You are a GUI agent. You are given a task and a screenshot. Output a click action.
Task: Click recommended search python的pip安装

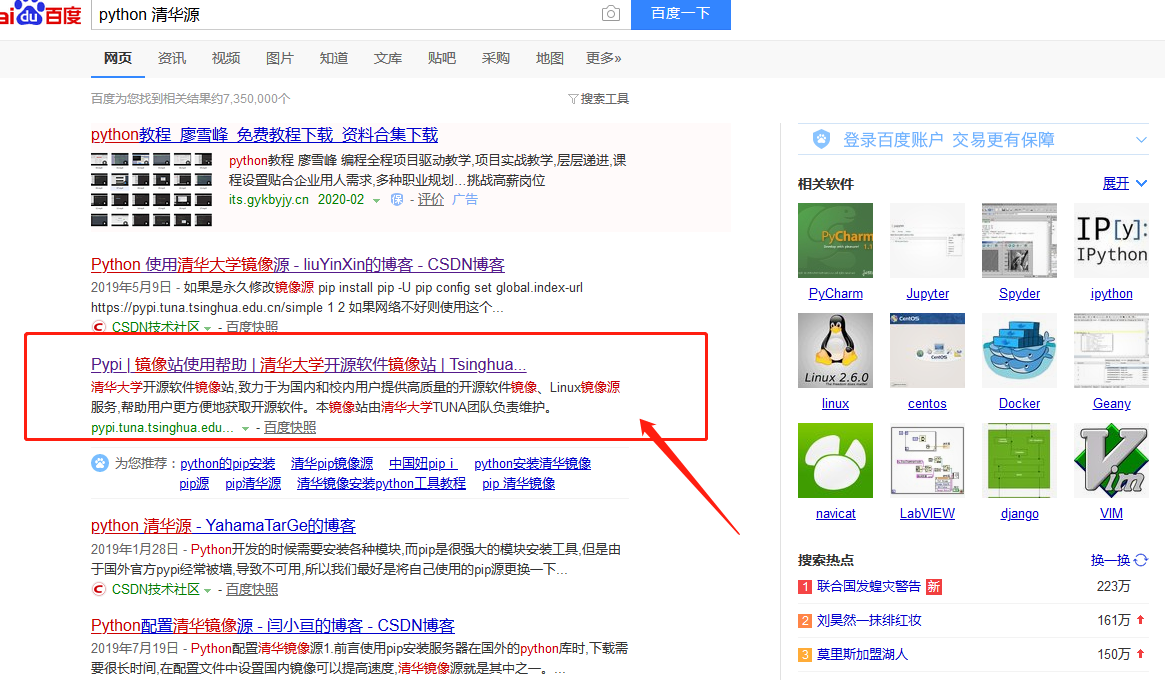(x=227, y=463)
